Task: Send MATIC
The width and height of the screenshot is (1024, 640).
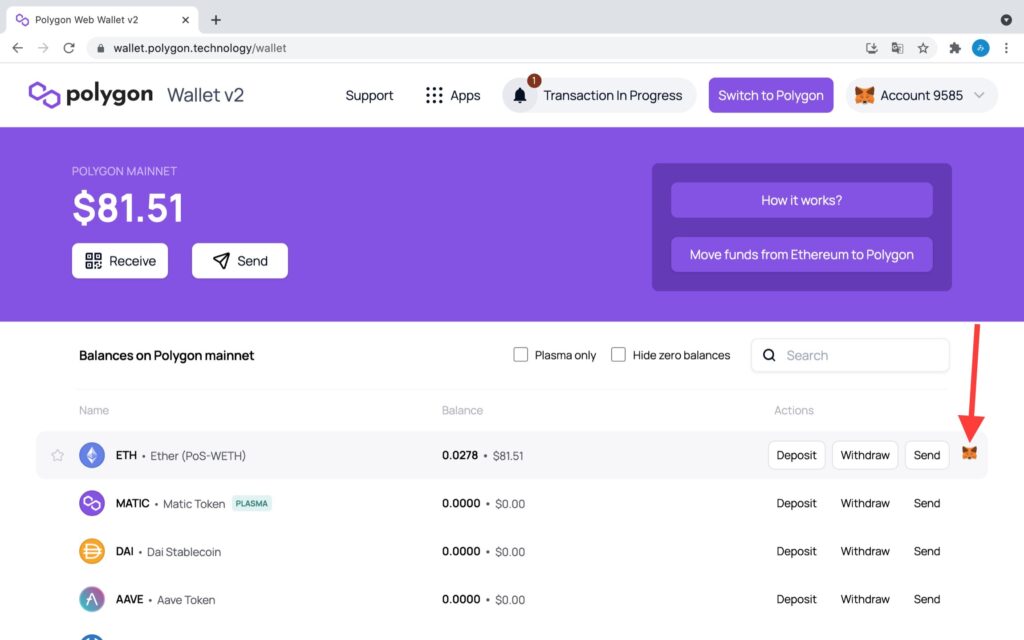Action: (x=927, y=504)
